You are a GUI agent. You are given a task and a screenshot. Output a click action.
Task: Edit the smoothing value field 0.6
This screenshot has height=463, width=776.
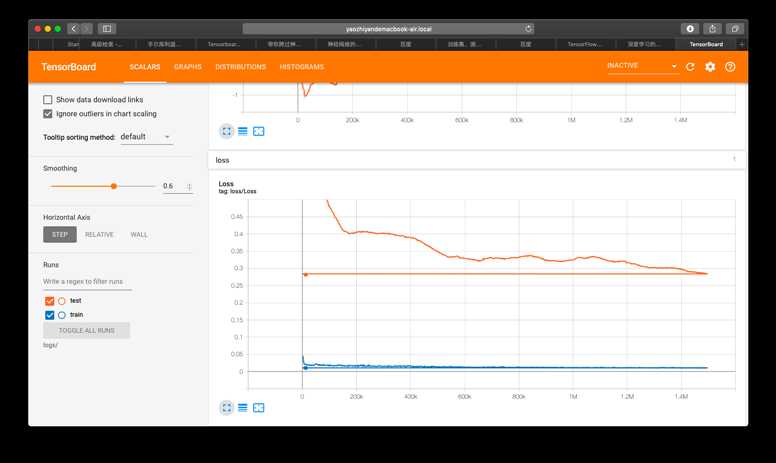pyautogui.click(x=174, y=186)
